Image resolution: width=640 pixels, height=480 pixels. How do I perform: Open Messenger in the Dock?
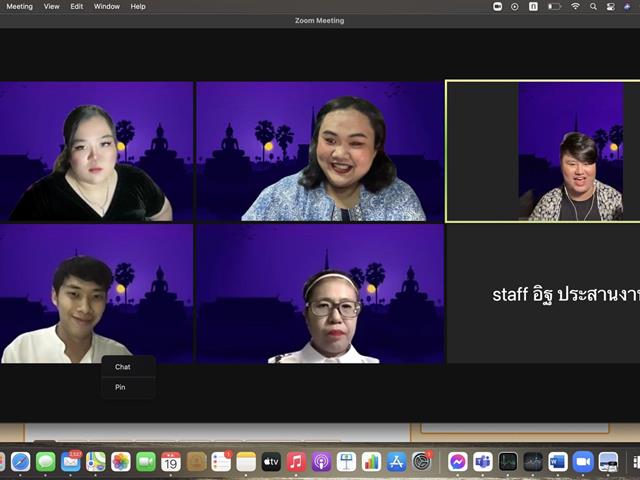click(x=458, y=462)
